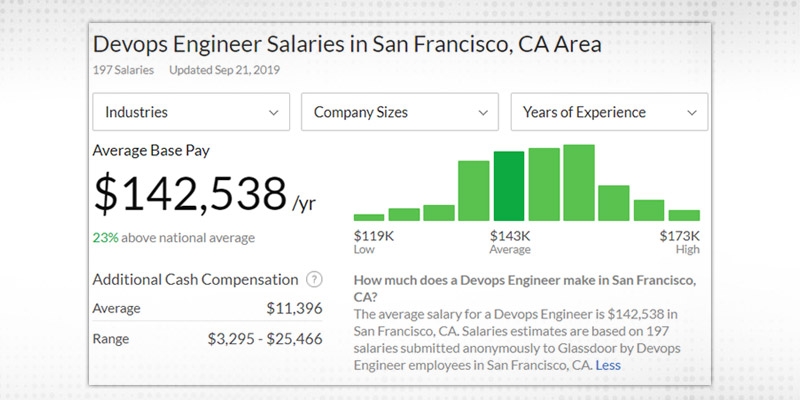Click the Devops Engineer Salaries page heading

click(x=347, y=45)
